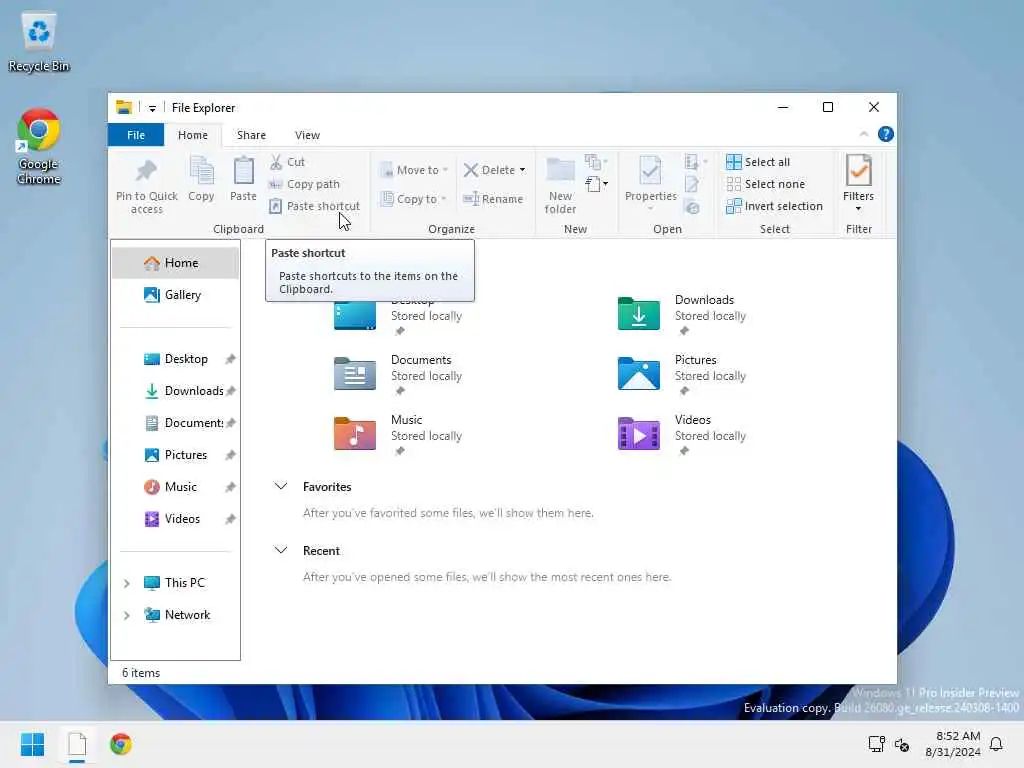Open the New item dropdown
This screenshot has height=768, width=1024.
[596, 161]
